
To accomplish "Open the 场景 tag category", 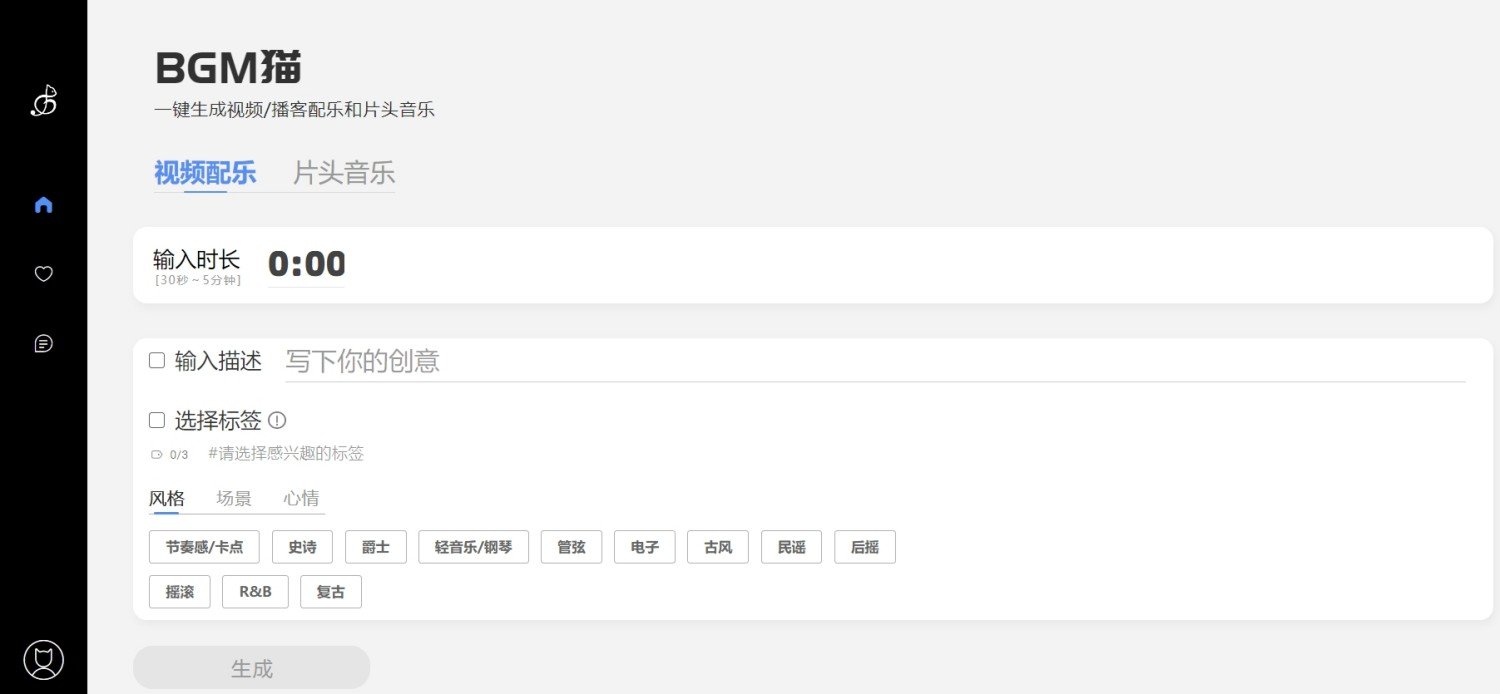I will coord(233,498).
